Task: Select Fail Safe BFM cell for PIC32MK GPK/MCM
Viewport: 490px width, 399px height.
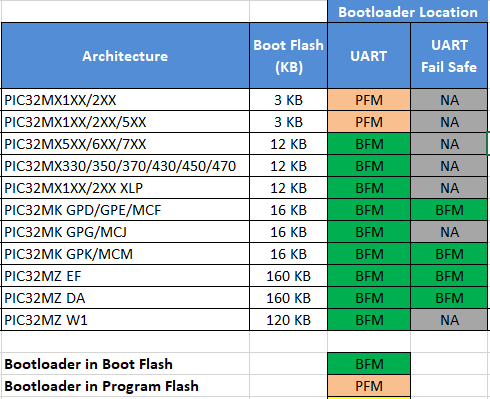Action: click(449, 254)
